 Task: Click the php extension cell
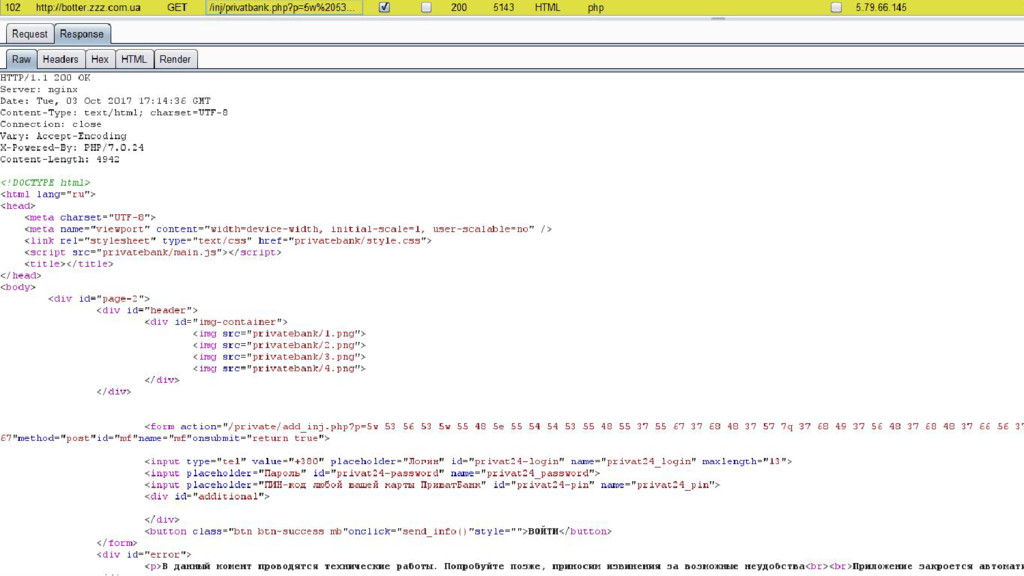(x=596, y=8)
